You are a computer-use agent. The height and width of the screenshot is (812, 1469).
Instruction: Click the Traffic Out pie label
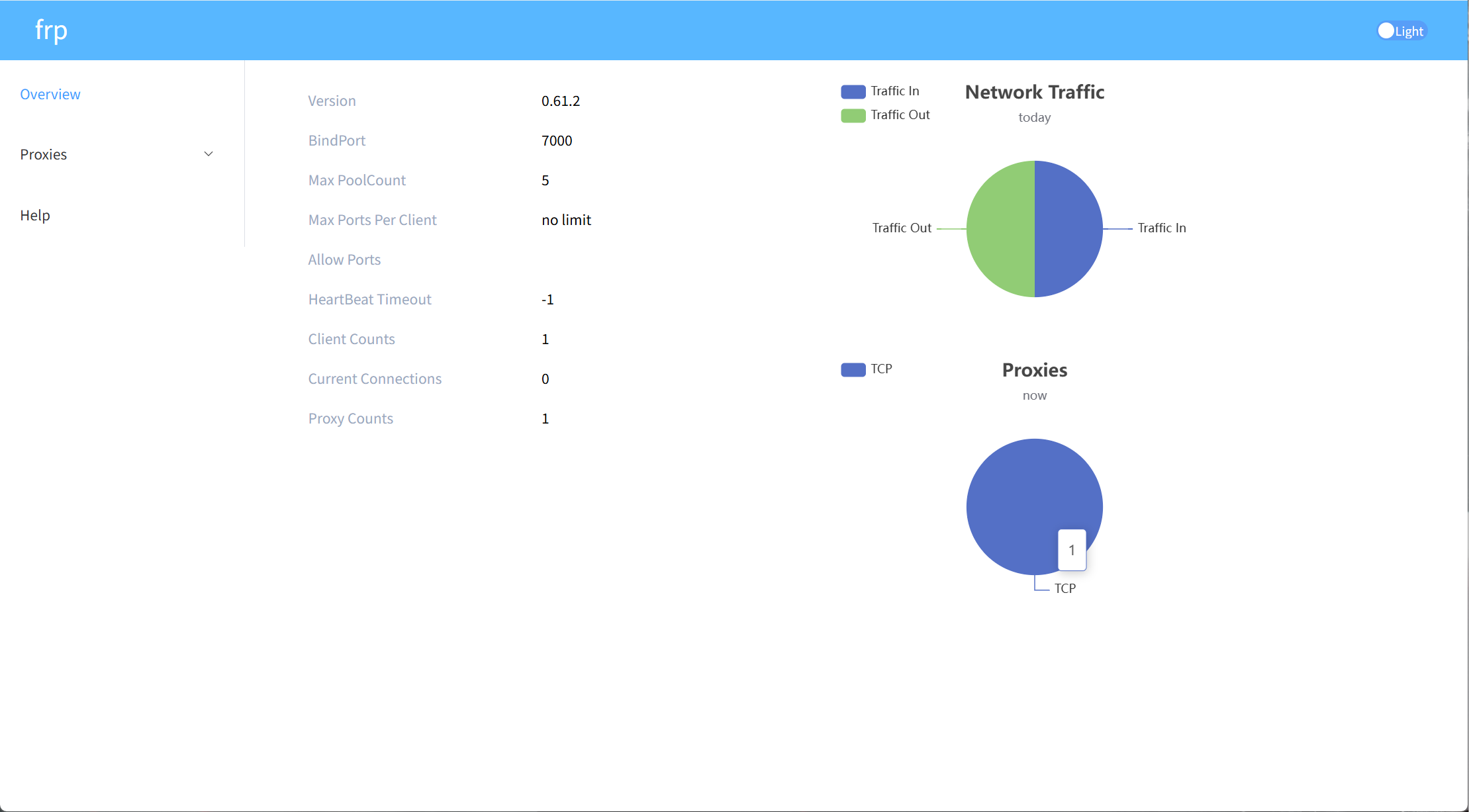point(901,228)
